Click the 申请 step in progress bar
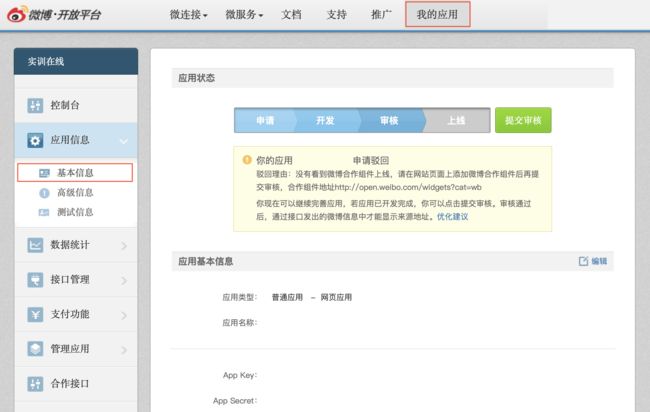The width and height of the screenshot is (650, 412). click(265, 121)
